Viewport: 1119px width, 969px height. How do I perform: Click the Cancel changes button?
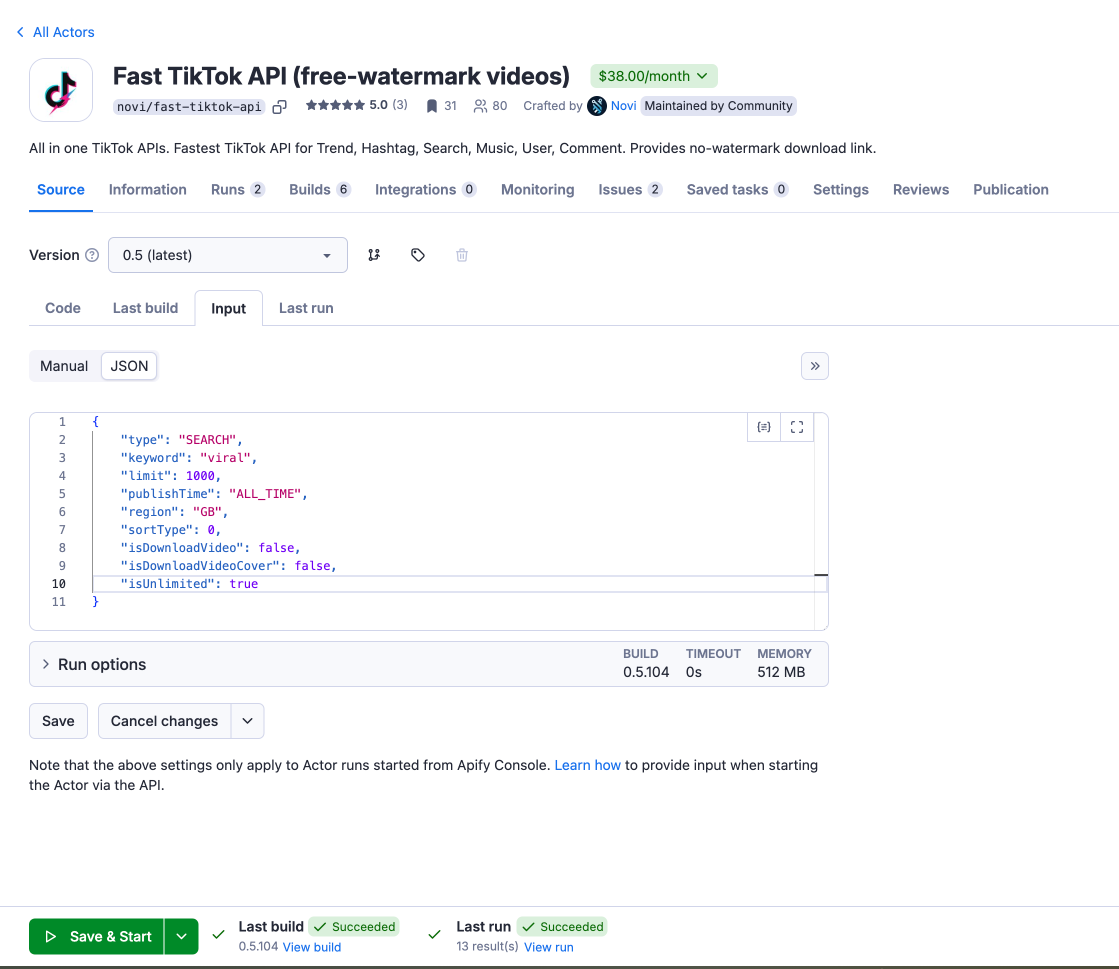164,721
